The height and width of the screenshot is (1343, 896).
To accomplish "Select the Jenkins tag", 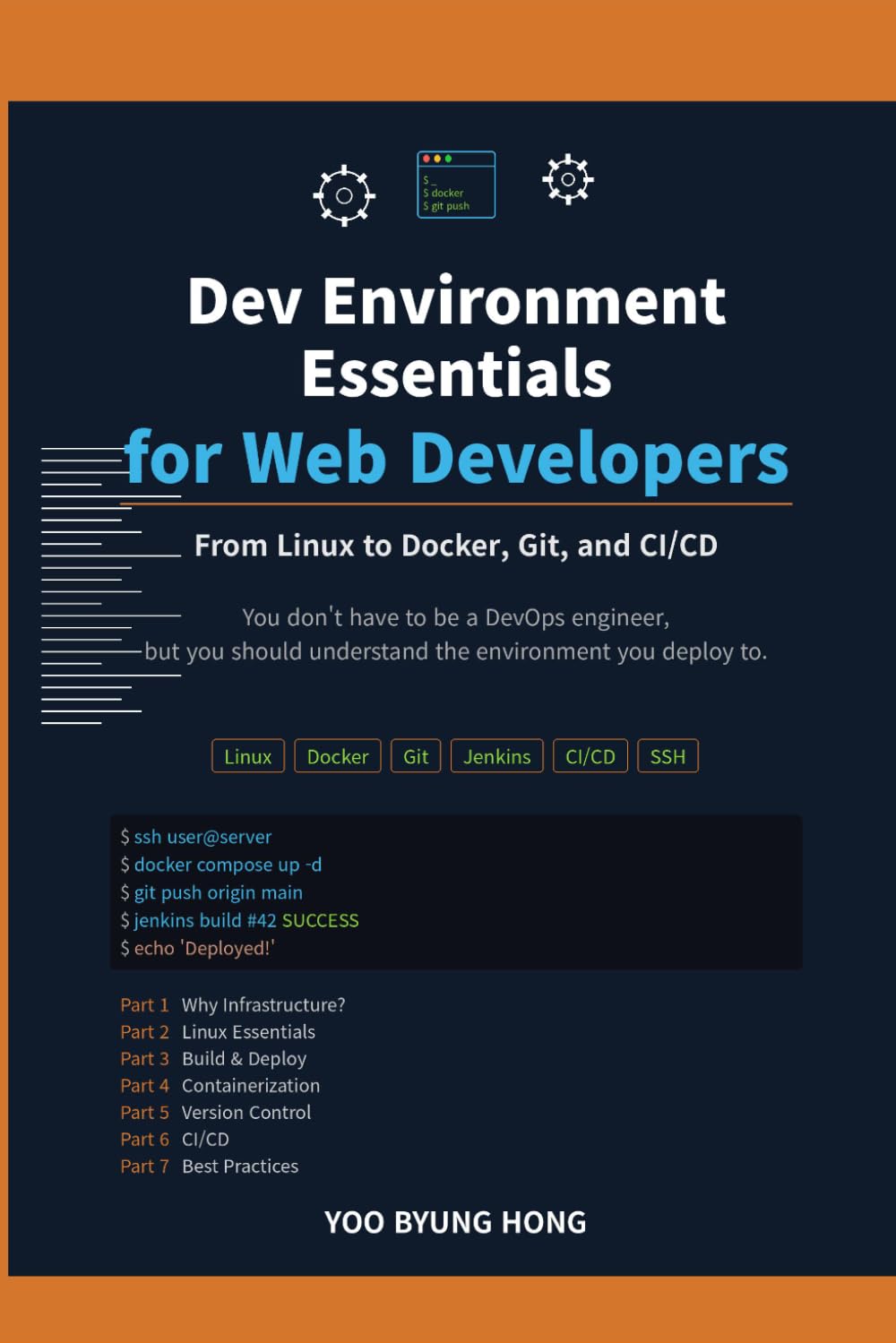I will coord(497,756).
